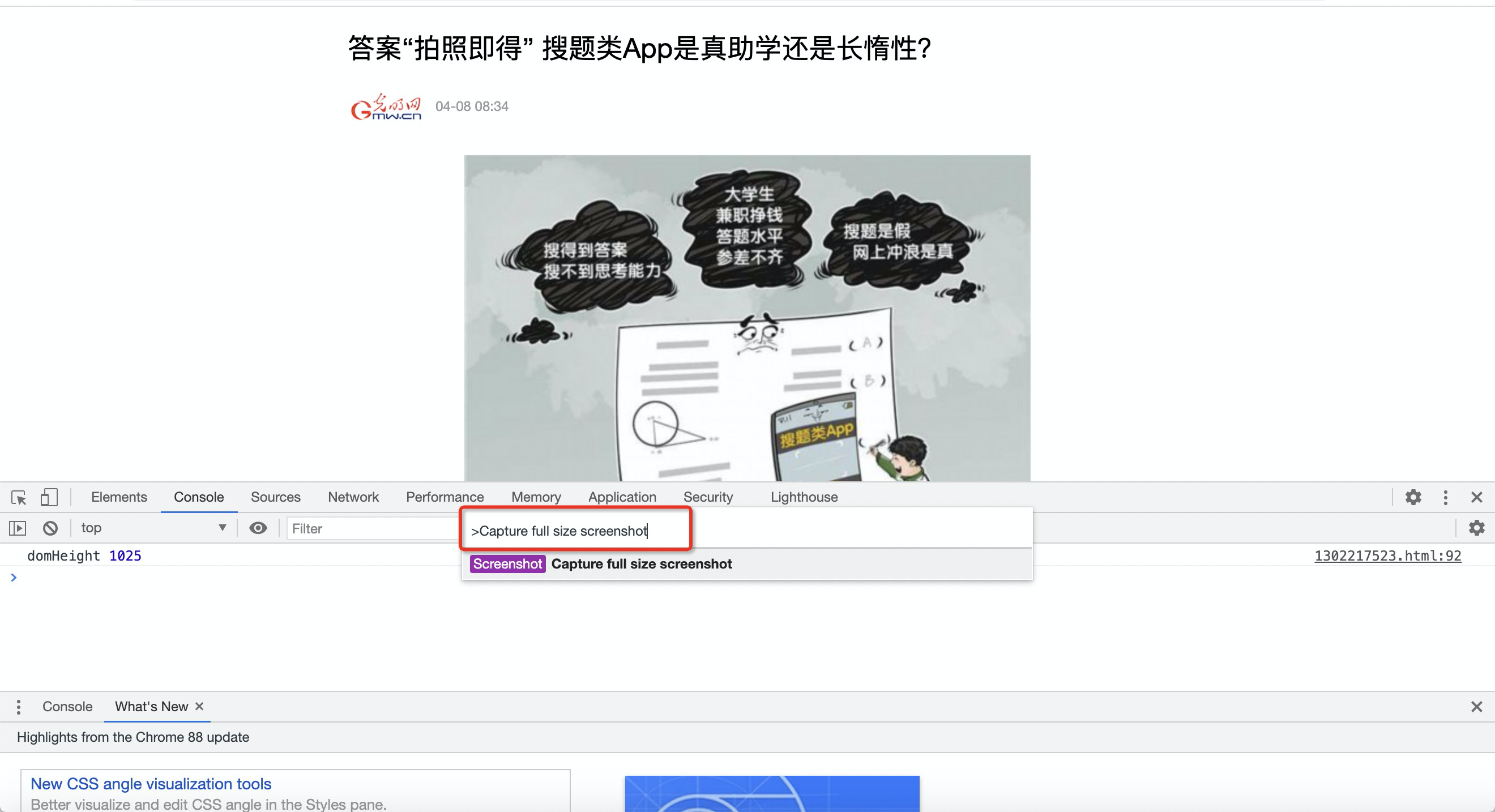Open DevTools settings via the gear icon

point(1413,497)
